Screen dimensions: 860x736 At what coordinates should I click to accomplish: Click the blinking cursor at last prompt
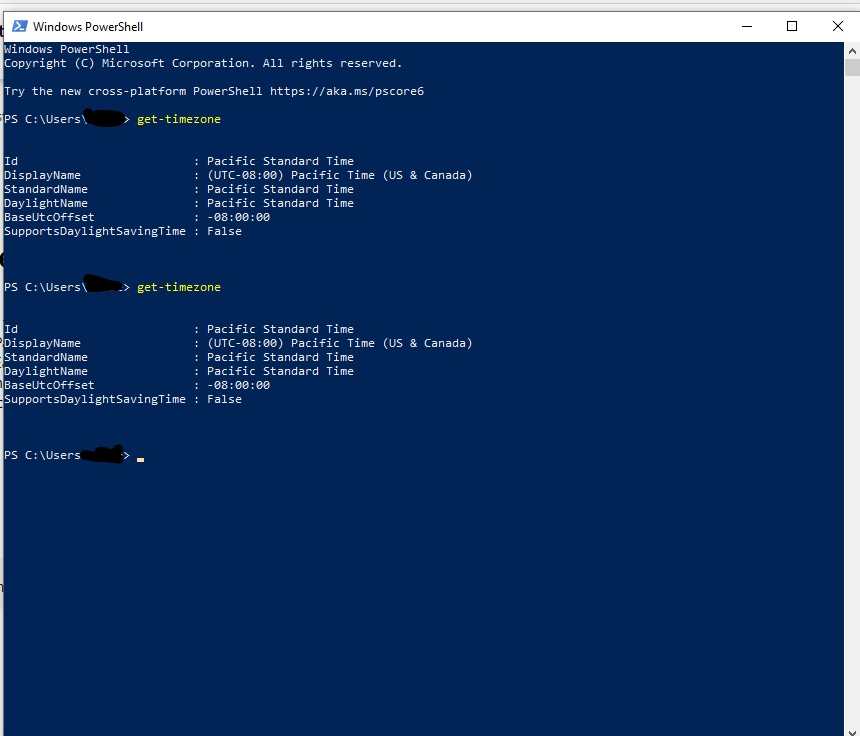click(140, 460)
